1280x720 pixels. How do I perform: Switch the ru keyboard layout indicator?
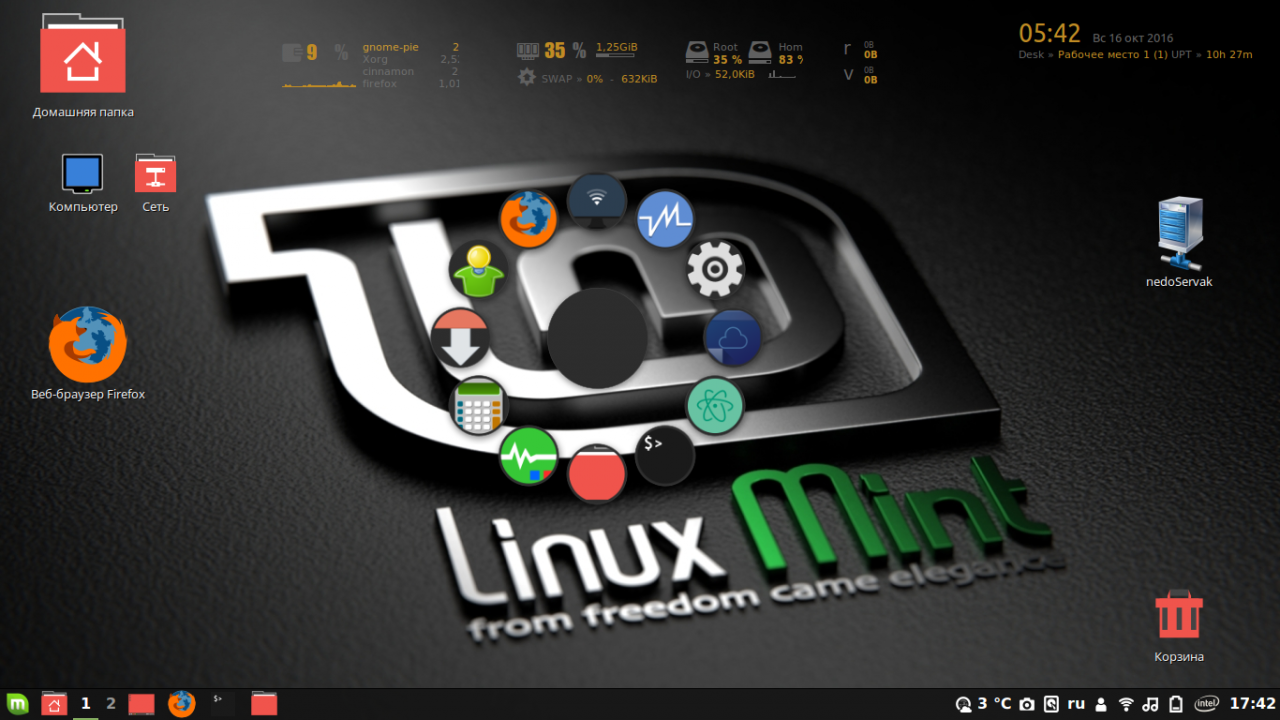click(1076, 704)
